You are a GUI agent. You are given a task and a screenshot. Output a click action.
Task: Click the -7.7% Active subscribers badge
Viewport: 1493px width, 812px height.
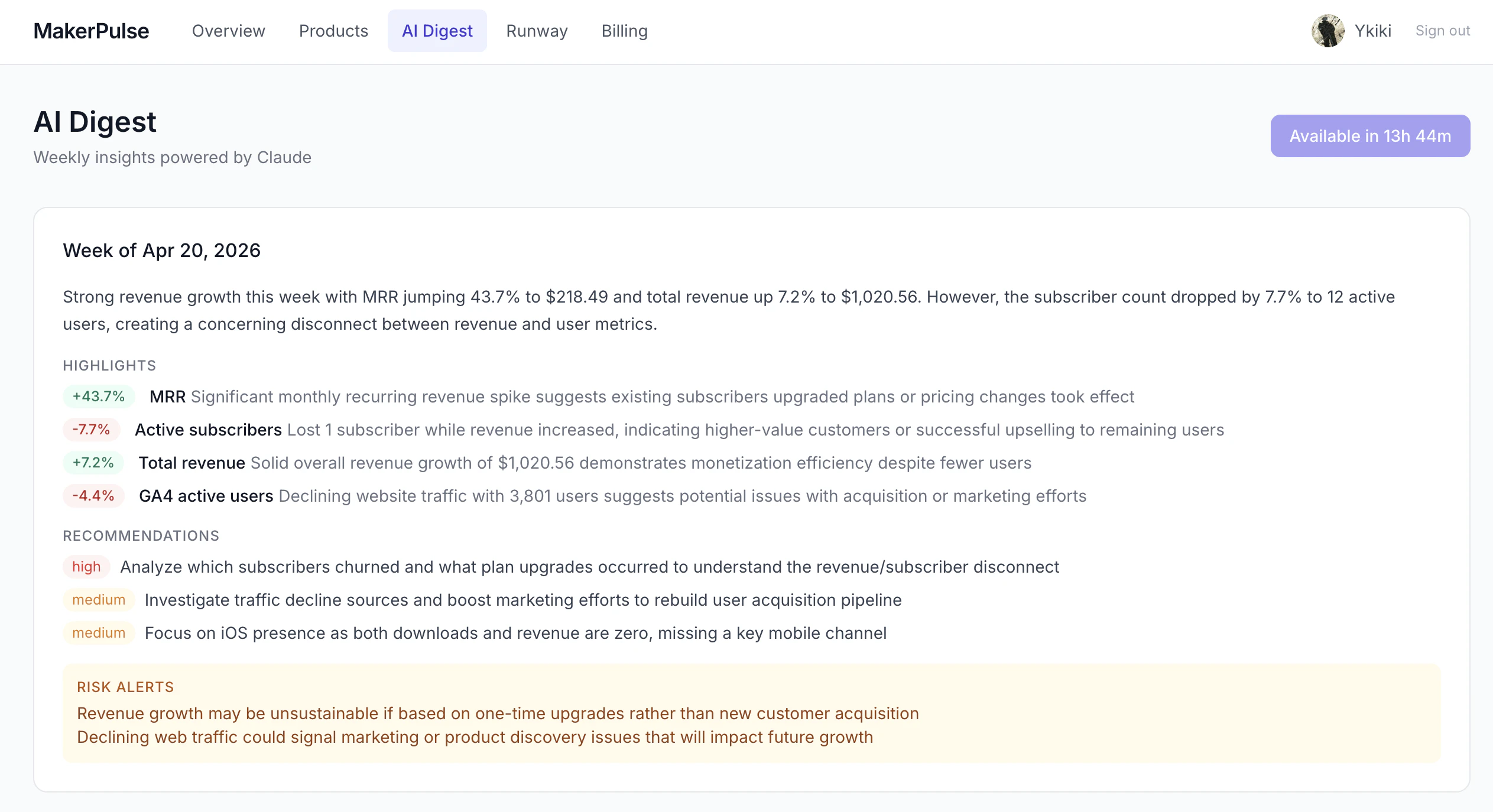(92, 430)
